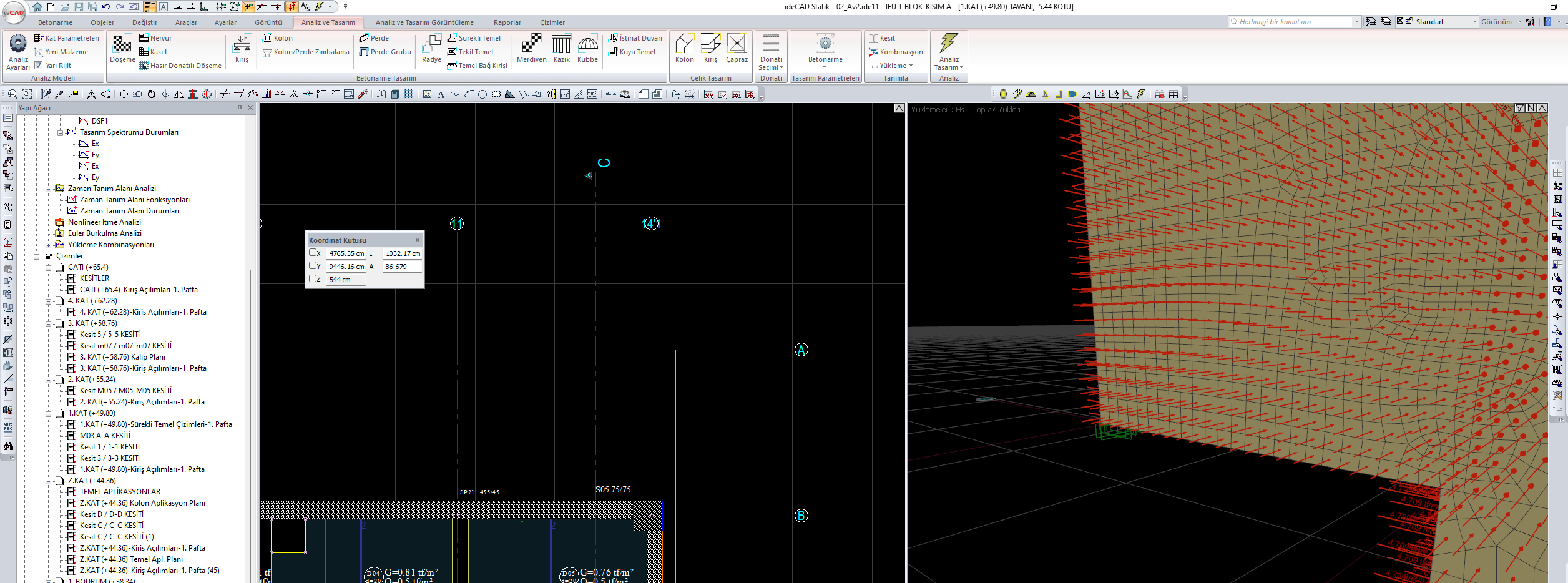Screen dimensions: 1568x583
Task: Collapse the Çizimler tree node
Action: (x=37, y=257)
